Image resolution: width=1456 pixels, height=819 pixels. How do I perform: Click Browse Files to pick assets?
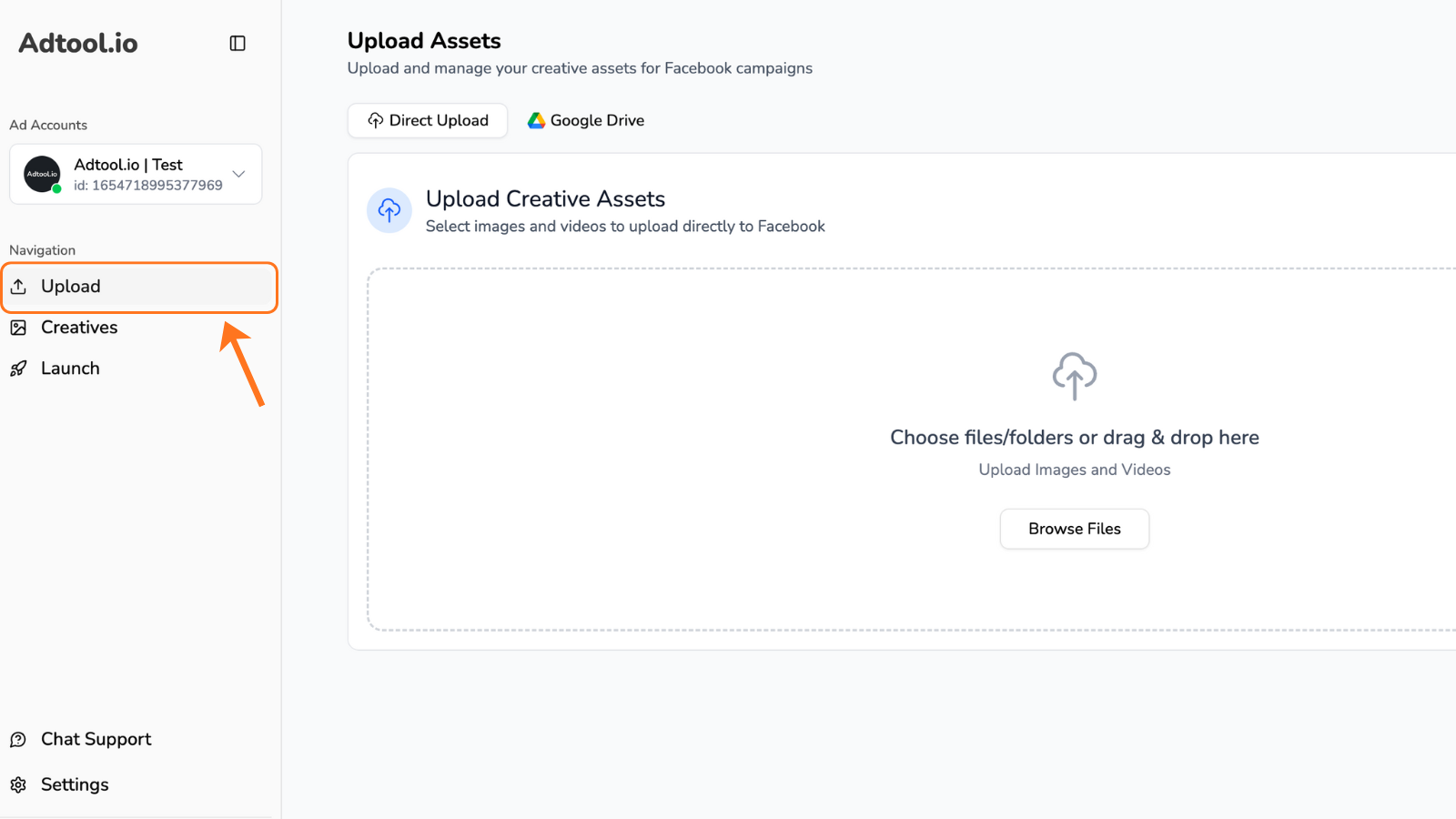tap(1074, 529)
